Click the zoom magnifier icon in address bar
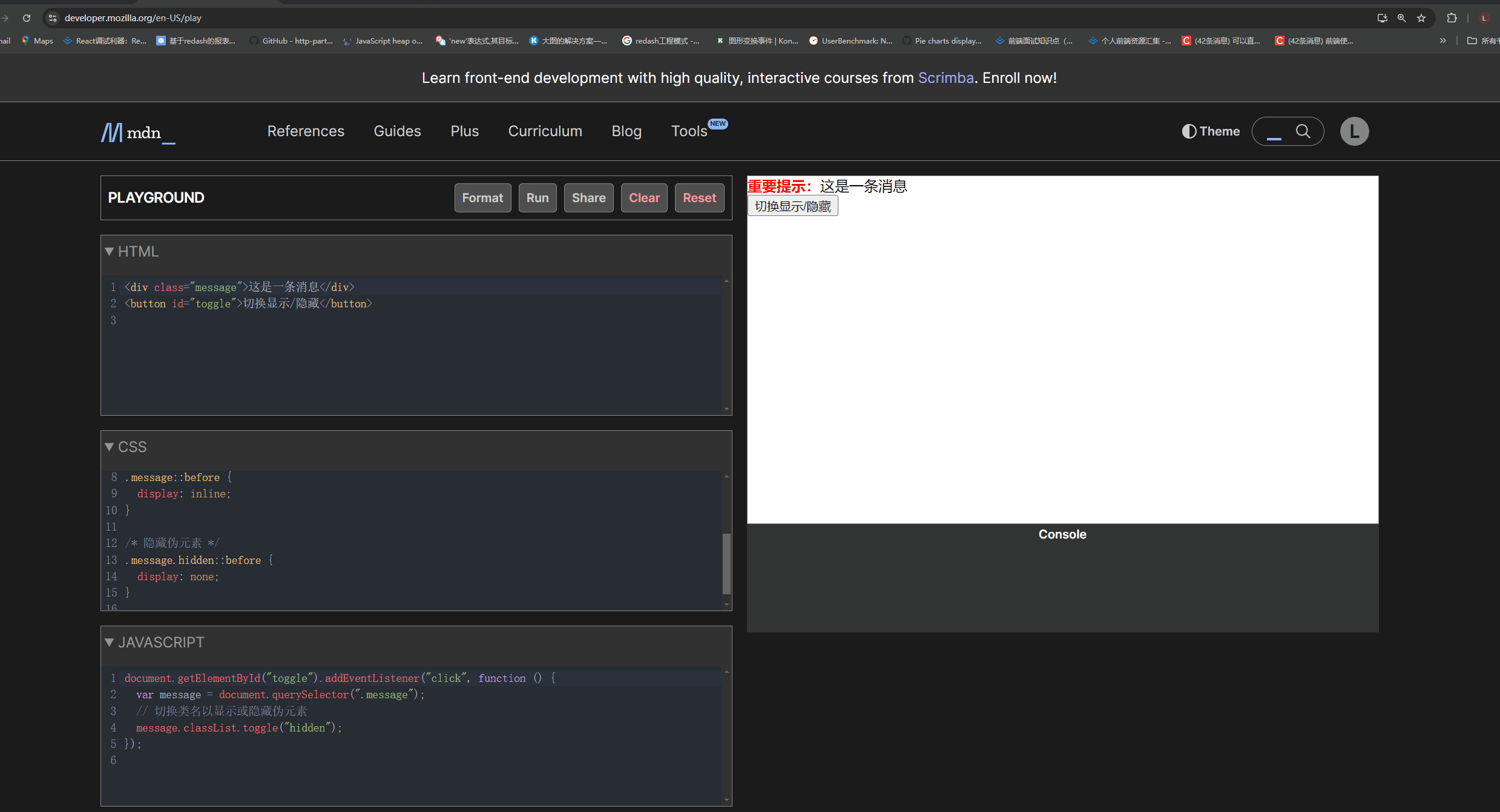Viewport: 1500px width, 812px height. (1401, 18)
